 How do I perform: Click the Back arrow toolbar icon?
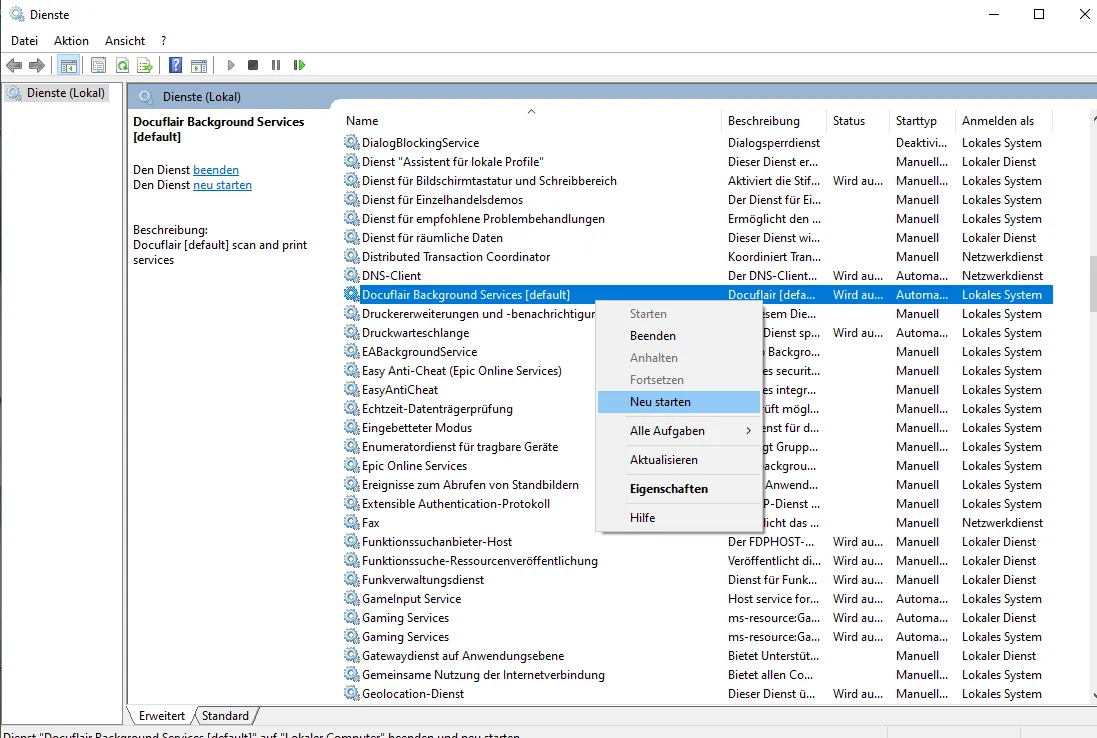click(x=14, y=65)
